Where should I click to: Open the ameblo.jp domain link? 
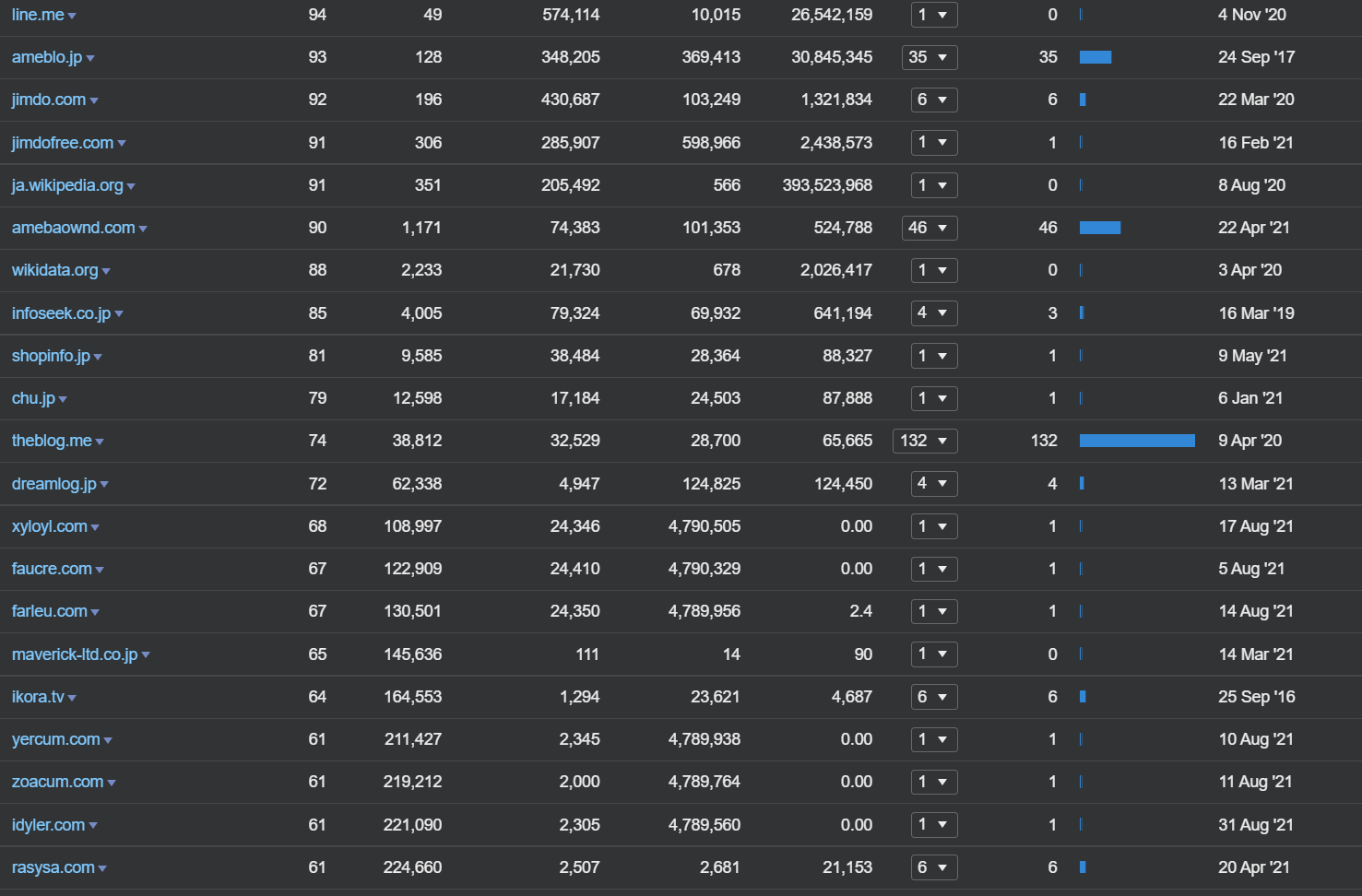click(x=47, y=57)
